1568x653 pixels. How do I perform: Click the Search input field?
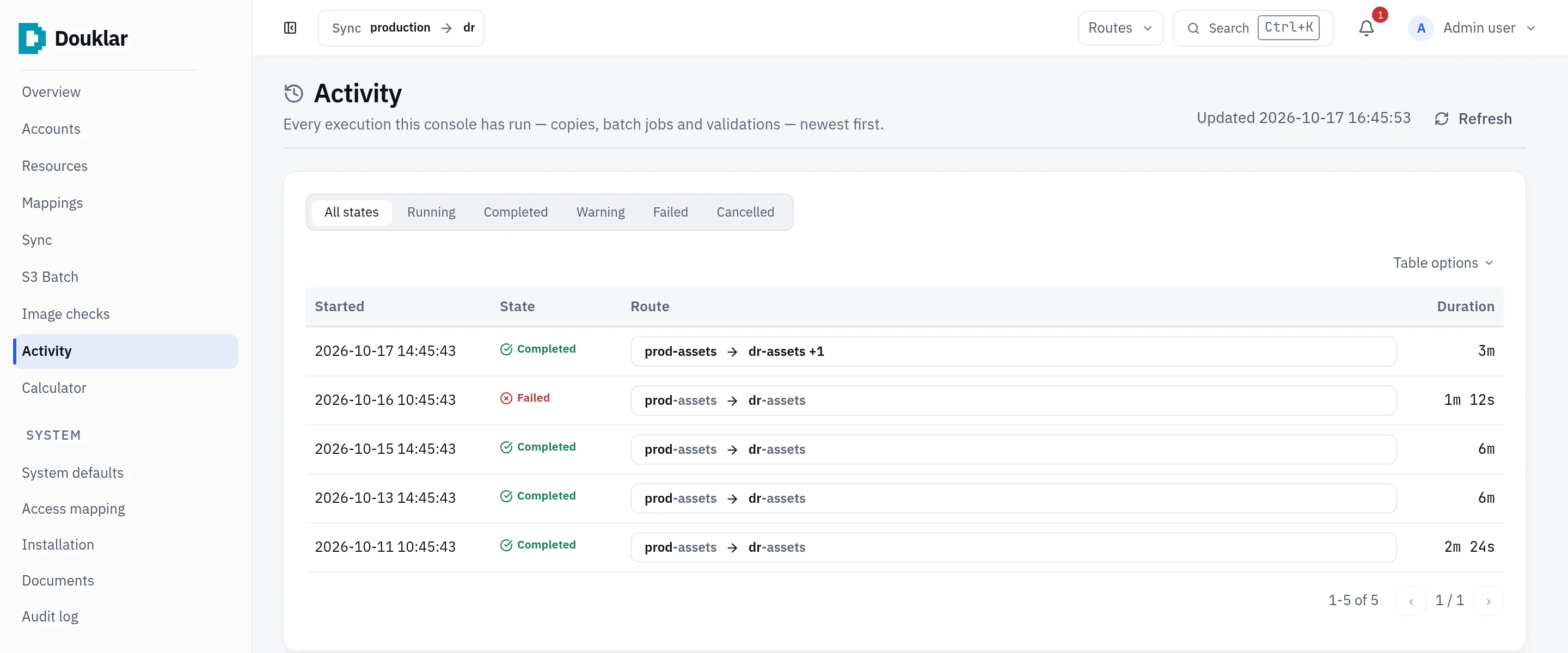pyautogui.click(x=1253, y=28)
